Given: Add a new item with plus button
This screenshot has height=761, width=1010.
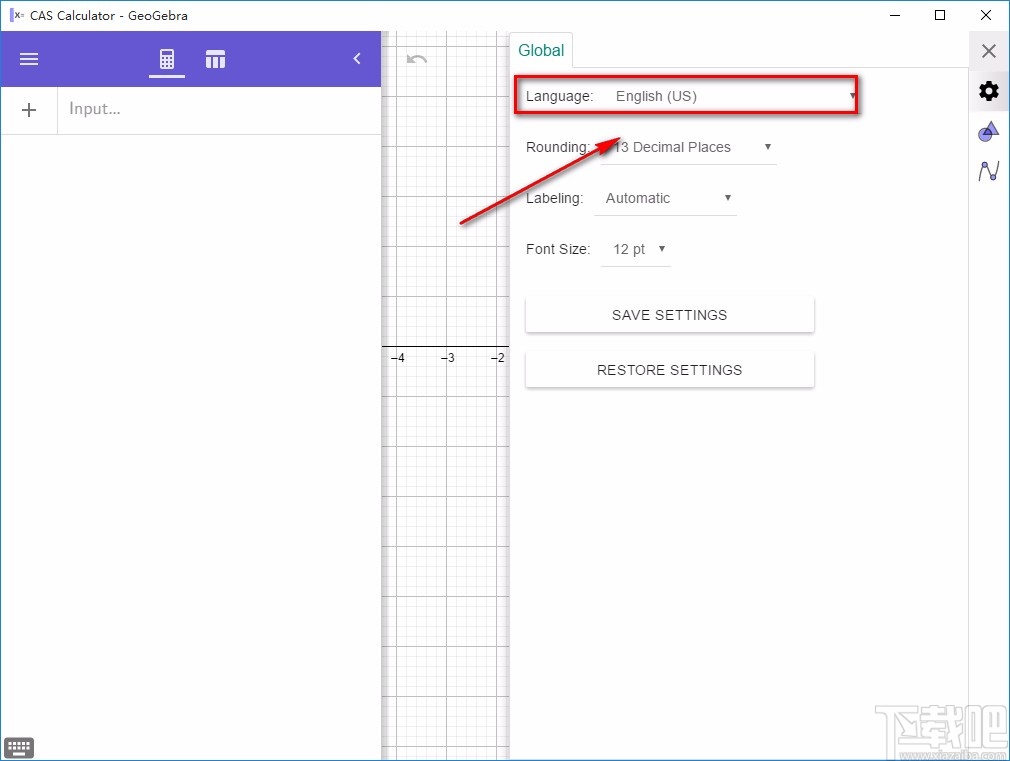Looking at the screenshot, I should [29, 110].
